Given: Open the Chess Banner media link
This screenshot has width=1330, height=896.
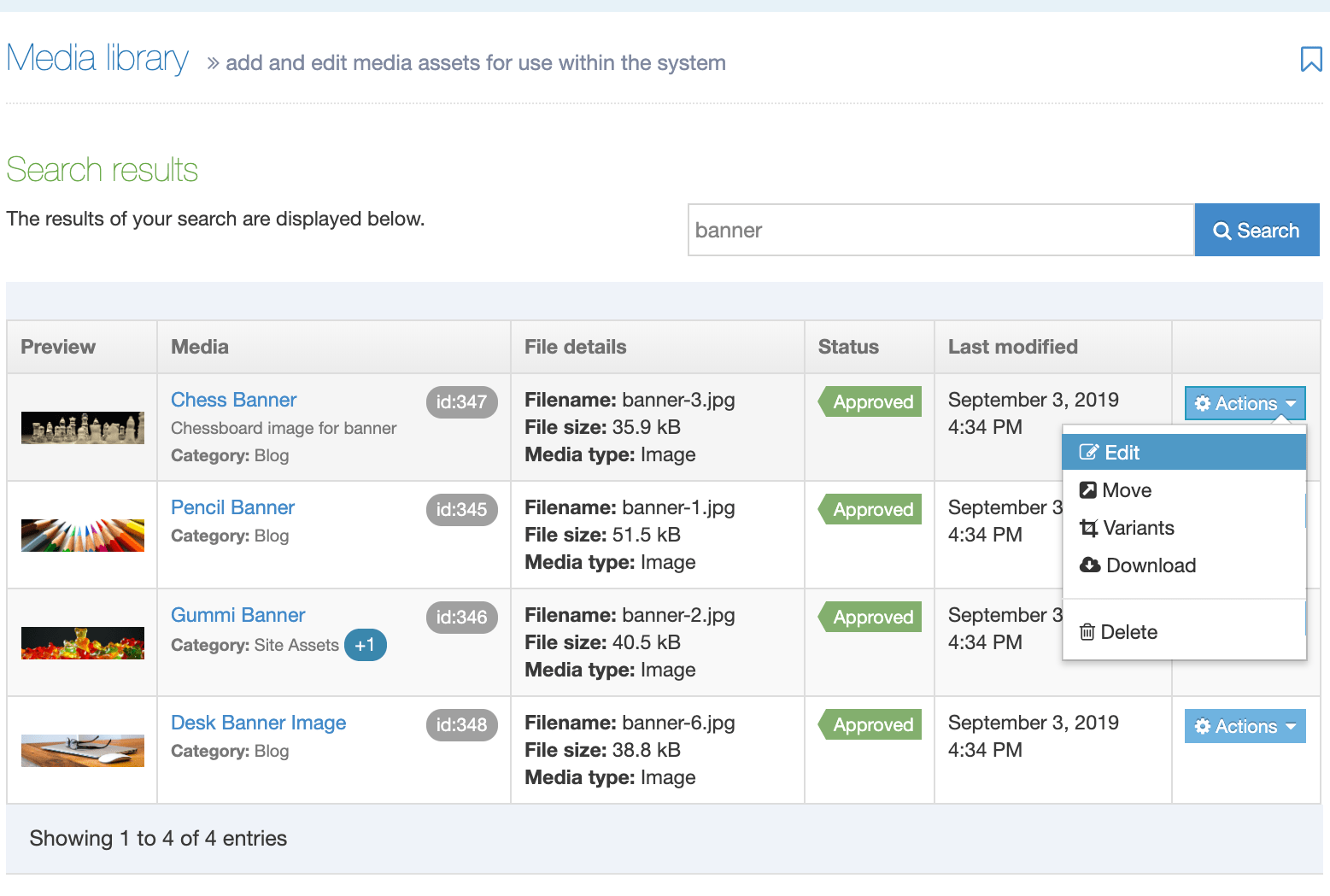Looking at the screenshot, I should (233, 400).
